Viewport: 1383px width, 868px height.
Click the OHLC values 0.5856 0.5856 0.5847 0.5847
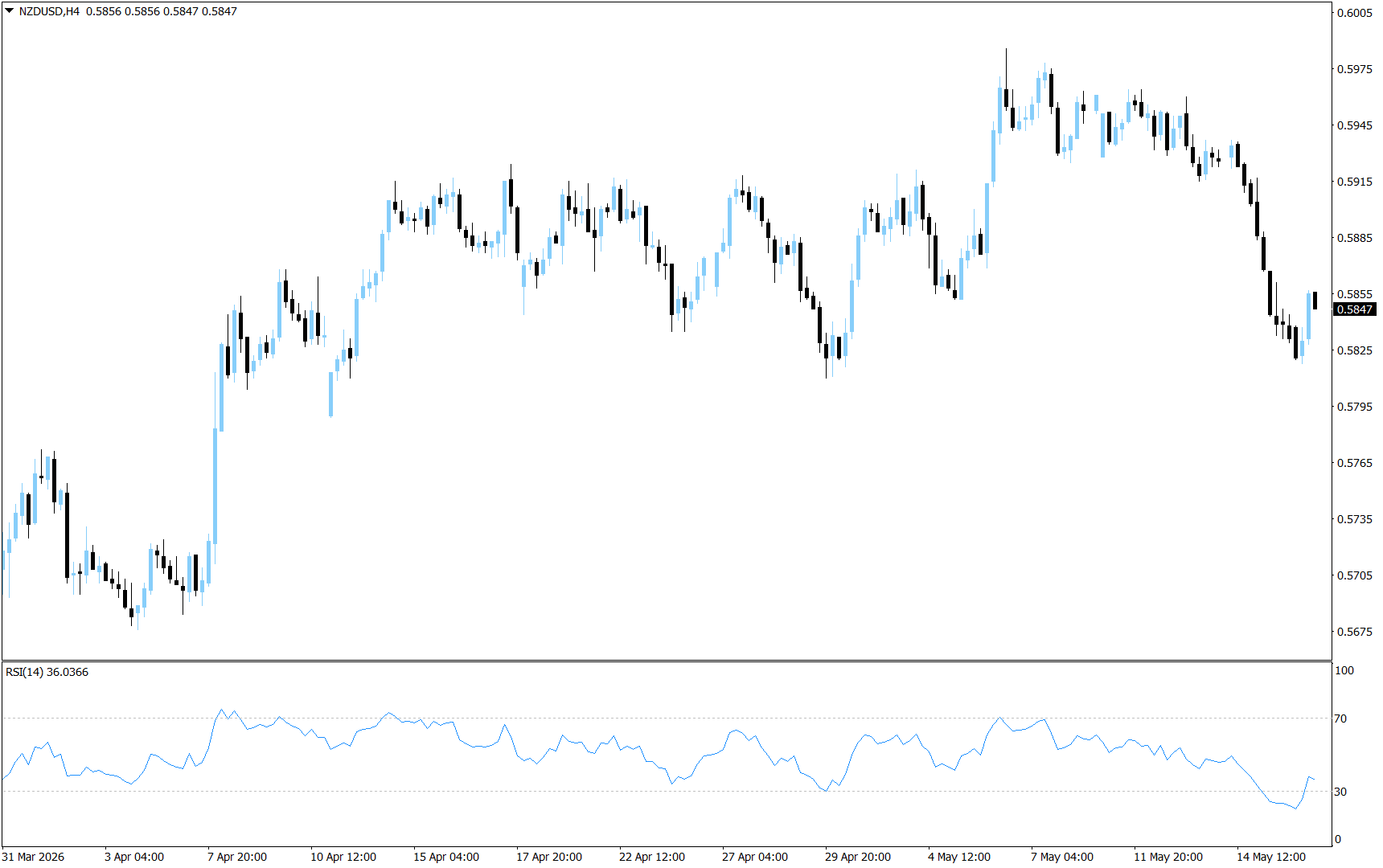point(162,11)
